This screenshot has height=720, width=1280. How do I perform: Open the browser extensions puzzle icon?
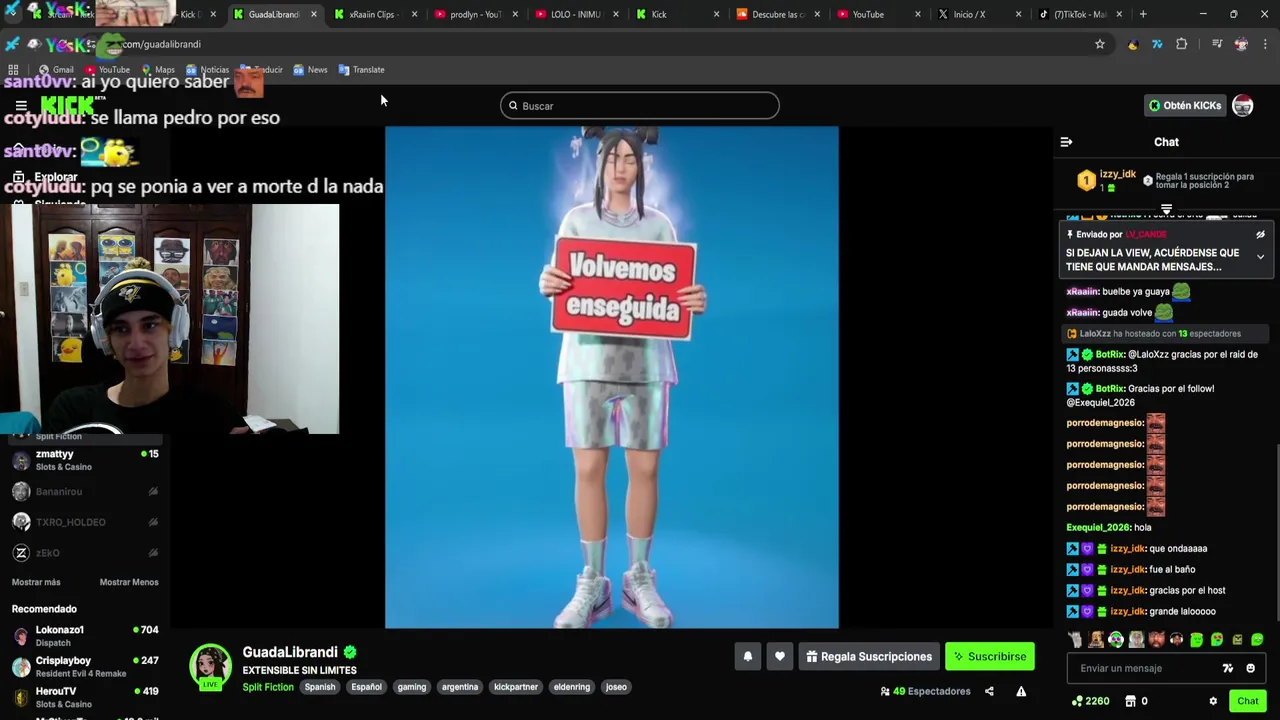(x=1182, y=44)
